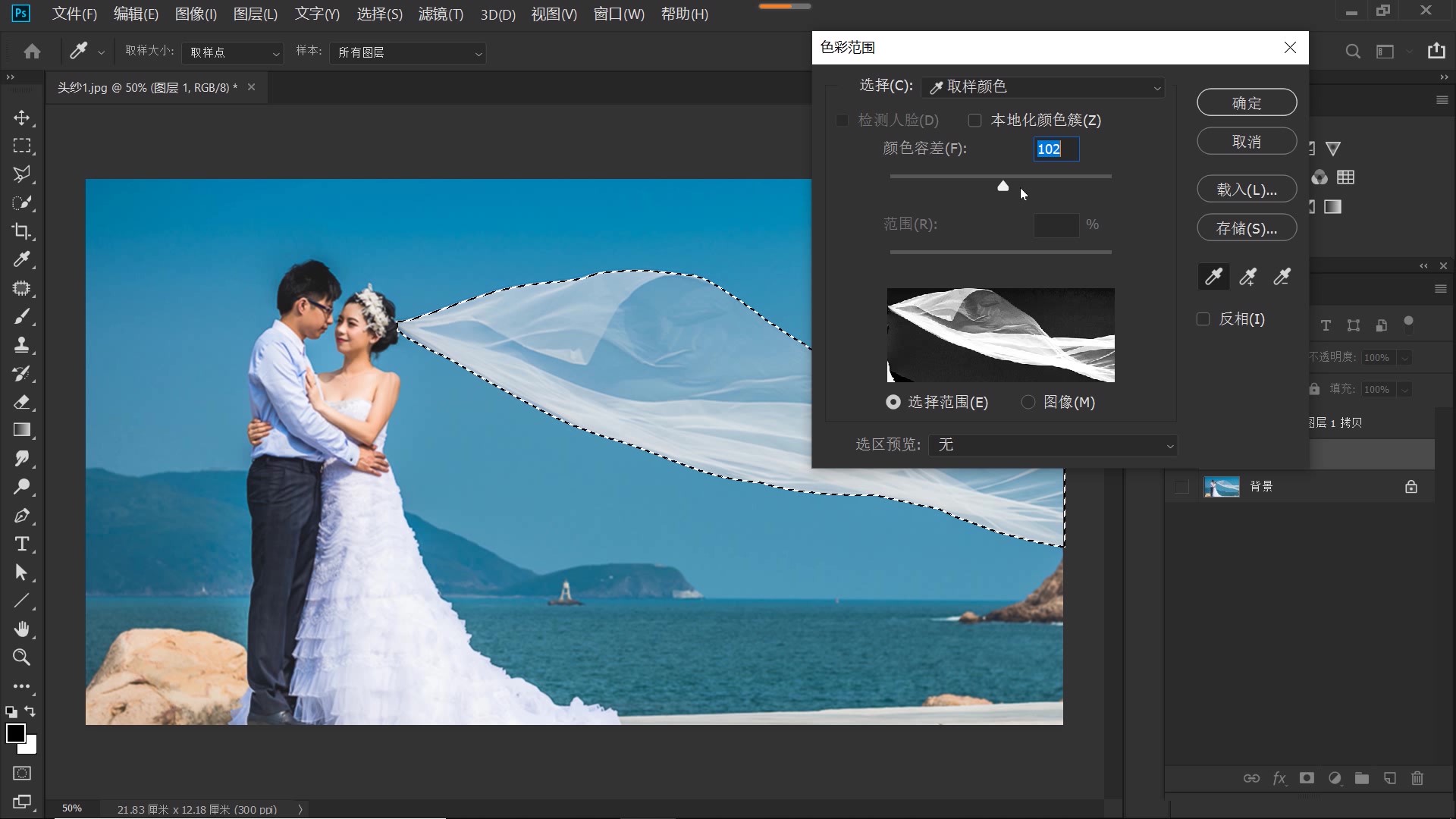Expand the eyedropper tool preset picker arrow
This screenshot has height=819, width=1456.
101,52
